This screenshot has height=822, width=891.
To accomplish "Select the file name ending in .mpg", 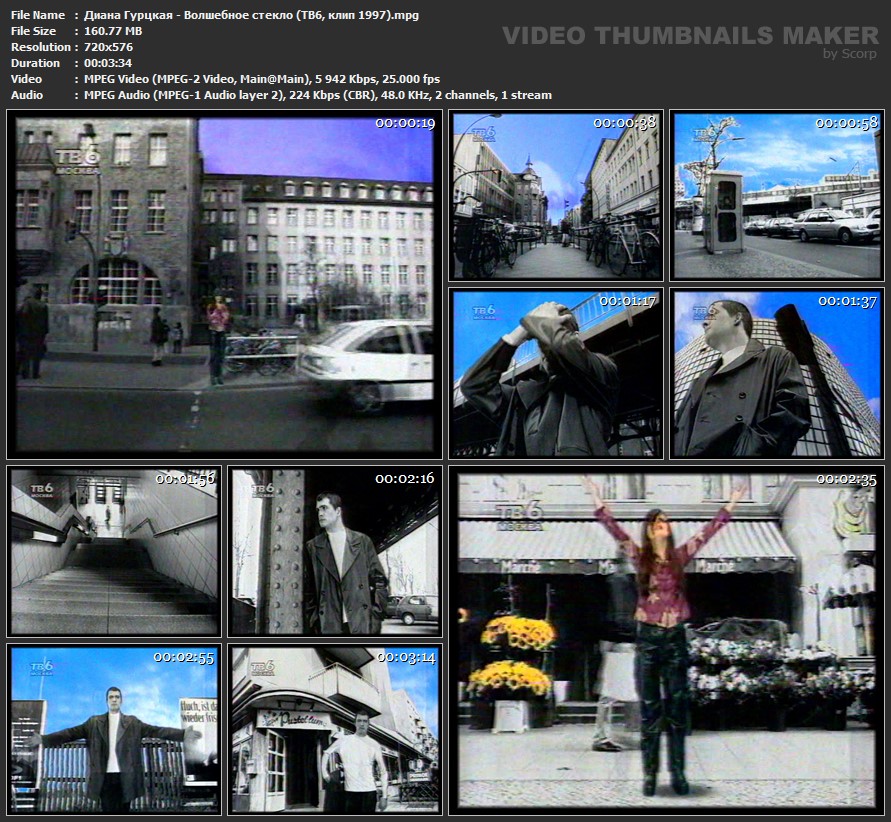I will pyautogui.click(x=251, y=15).
